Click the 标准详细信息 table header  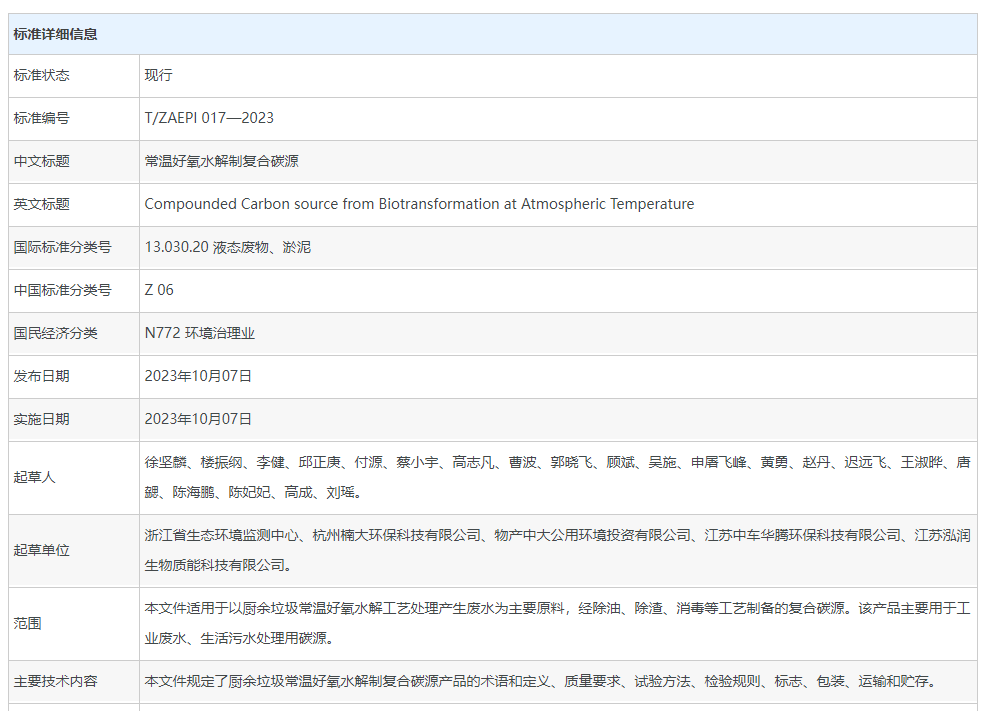click(x=56, y=34)
